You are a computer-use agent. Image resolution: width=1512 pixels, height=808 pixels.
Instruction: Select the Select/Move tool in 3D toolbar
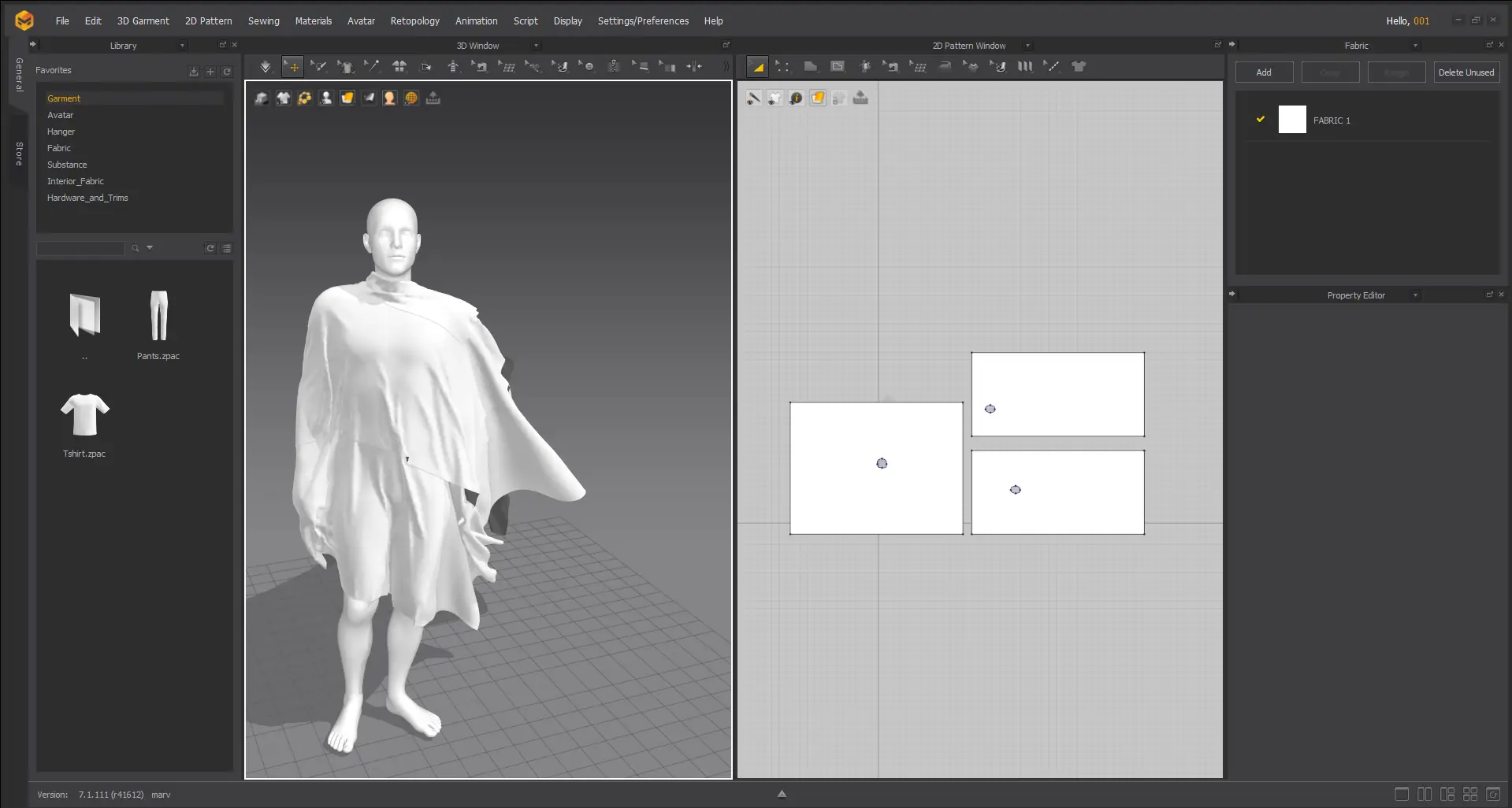coord(292,67)
